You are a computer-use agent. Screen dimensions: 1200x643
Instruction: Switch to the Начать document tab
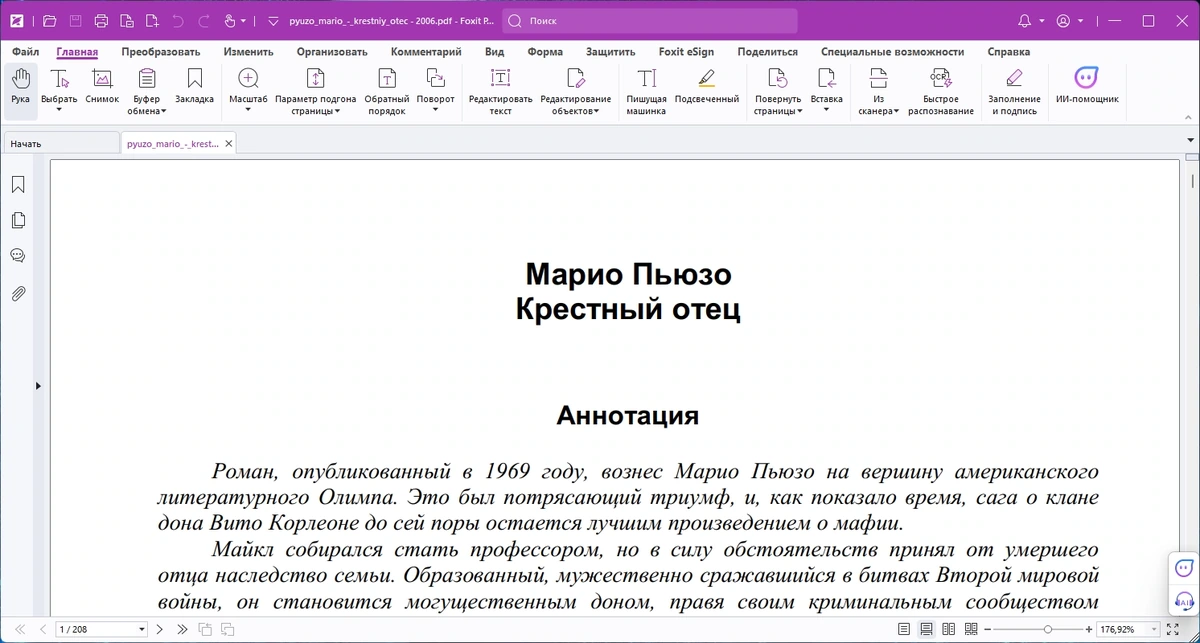click(x=60, y=144)
